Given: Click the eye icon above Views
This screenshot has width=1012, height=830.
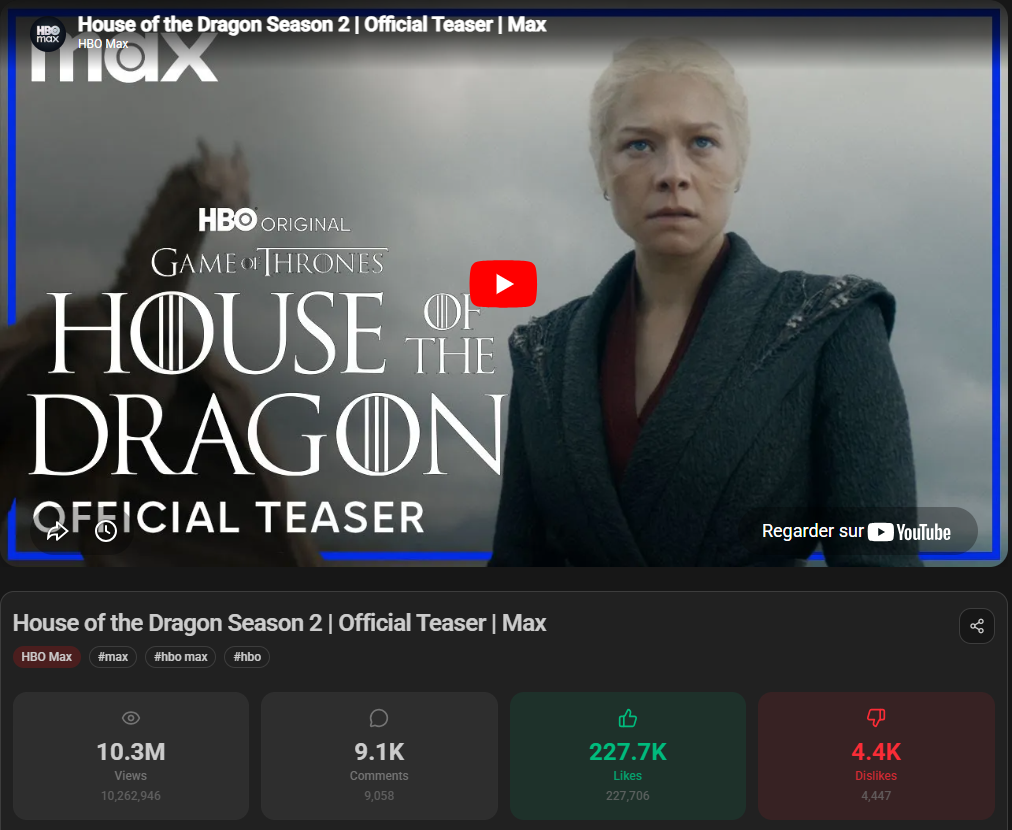Looking at the screenshot, I should coord(131,718).
